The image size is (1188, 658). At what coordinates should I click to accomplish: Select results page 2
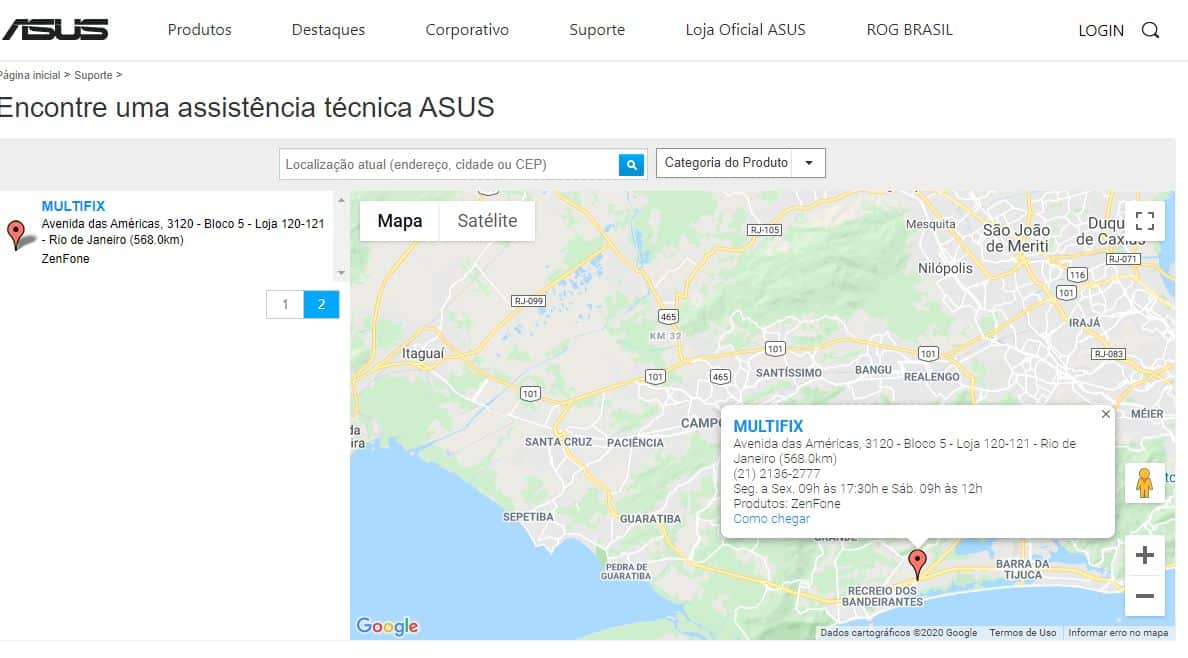pos(321,304)
